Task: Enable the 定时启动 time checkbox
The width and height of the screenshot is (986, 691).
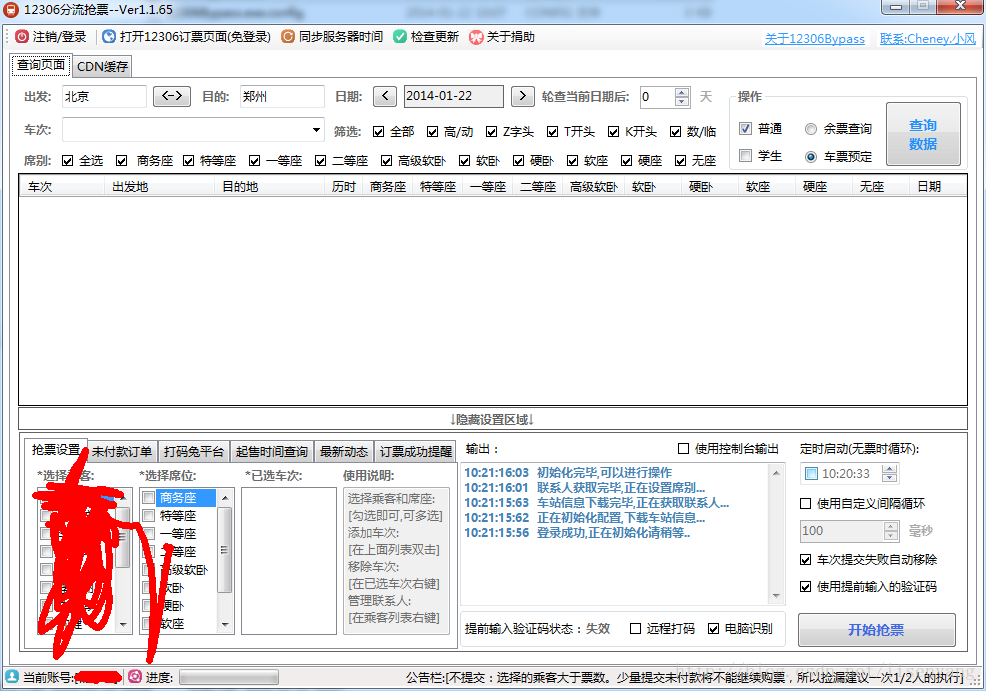Action: [811, 473]
